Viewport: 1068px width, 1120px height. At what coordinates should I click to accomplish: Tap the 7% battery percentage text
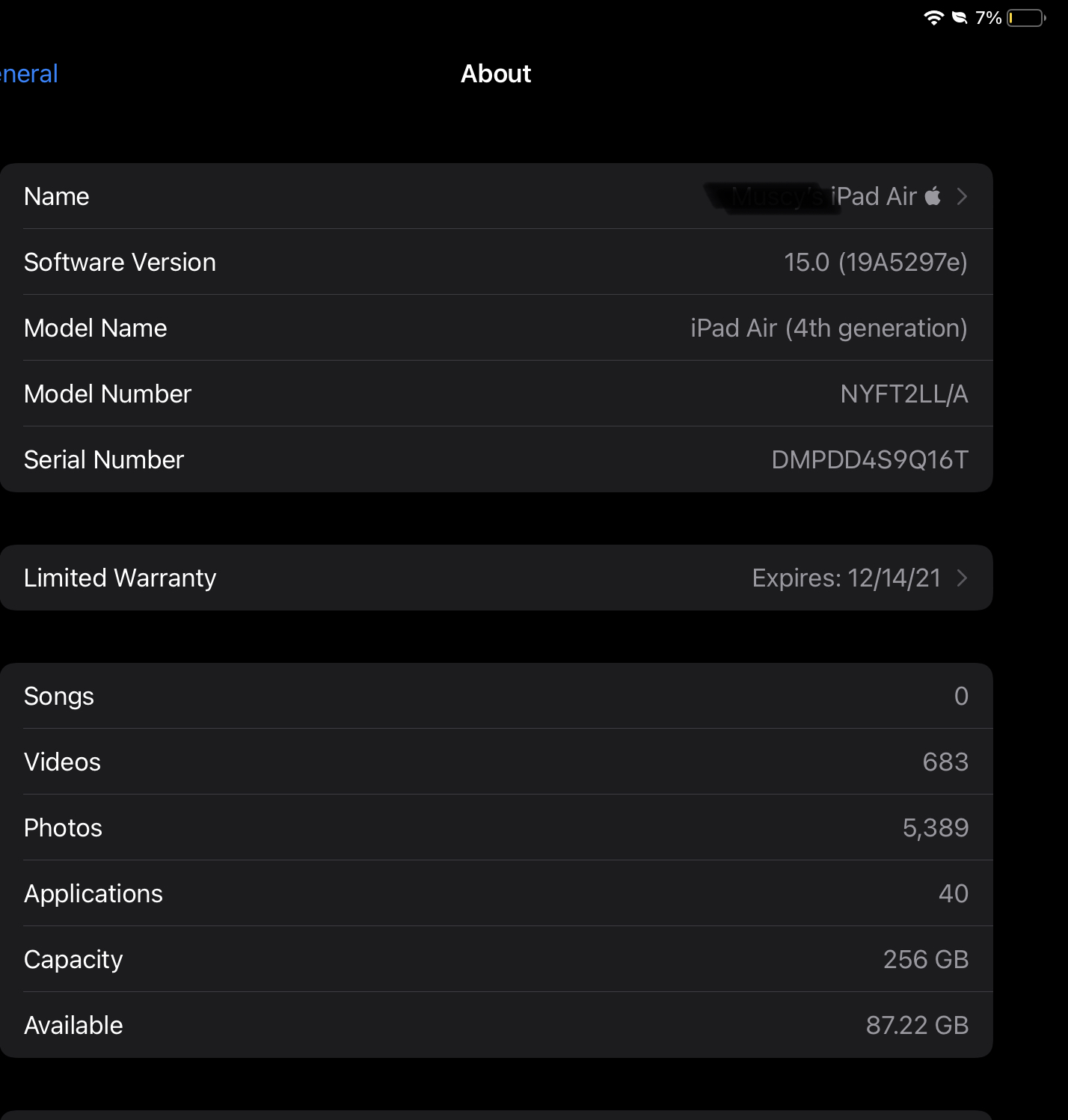(x=988, y=18)
